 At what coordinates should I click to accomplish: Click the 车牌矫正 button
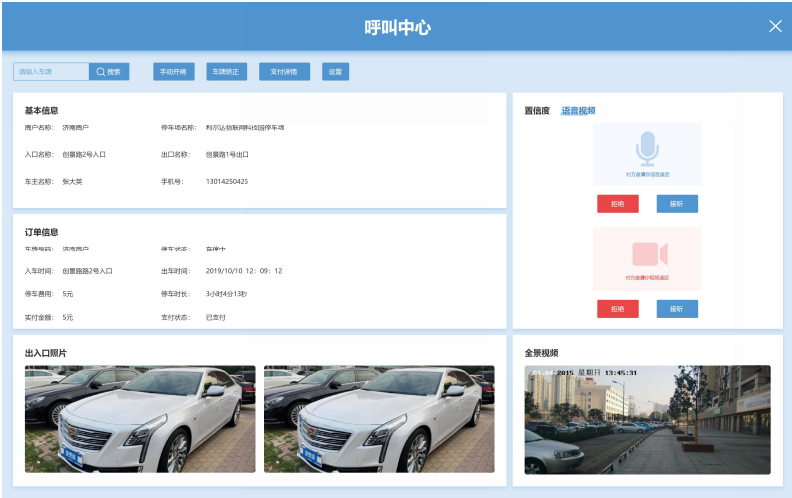(226, 72)
